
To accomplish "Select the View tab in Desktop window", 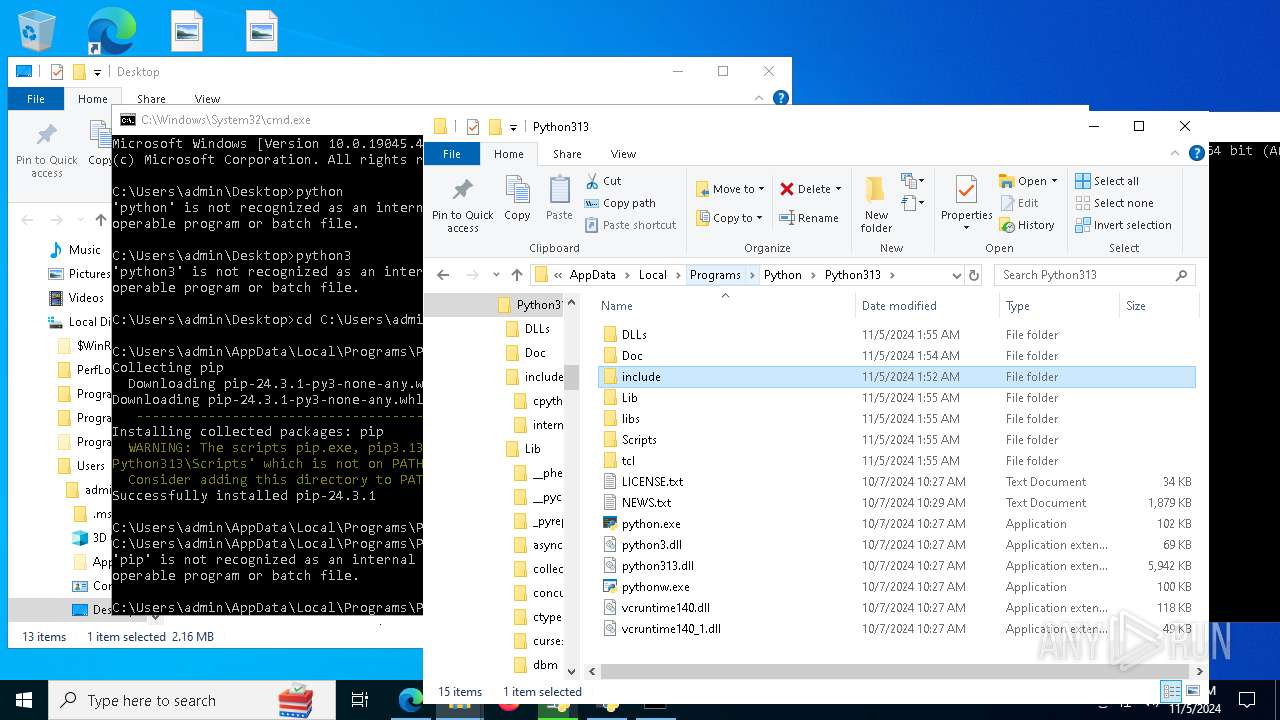I will coord(207,99).
